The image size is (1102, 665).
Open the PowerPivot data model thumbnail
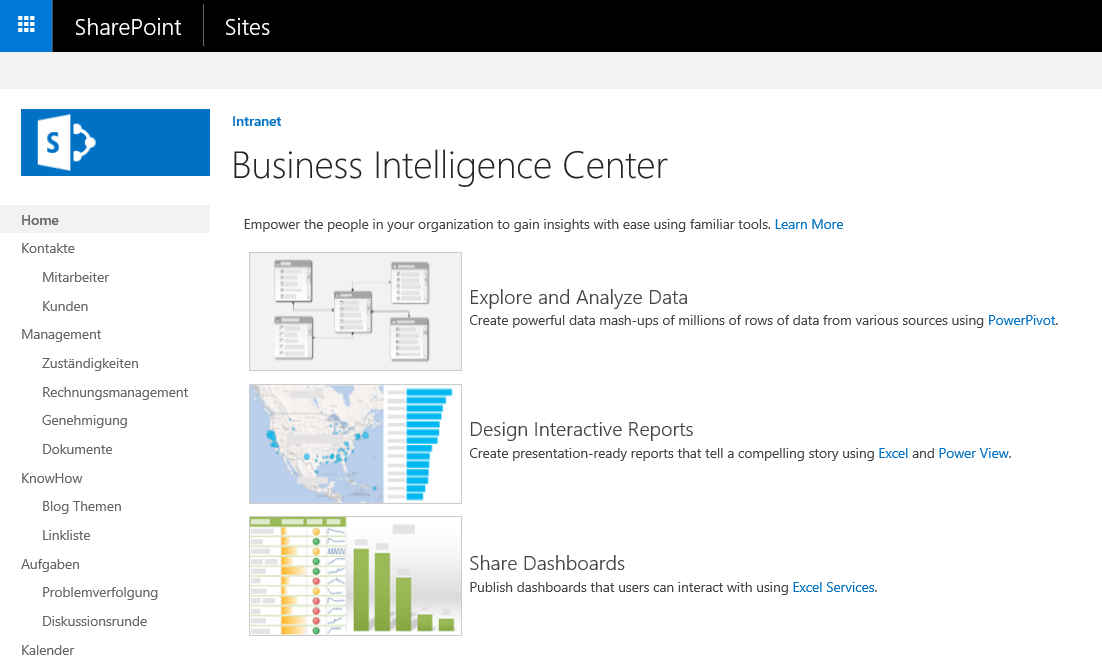(356, 311)
